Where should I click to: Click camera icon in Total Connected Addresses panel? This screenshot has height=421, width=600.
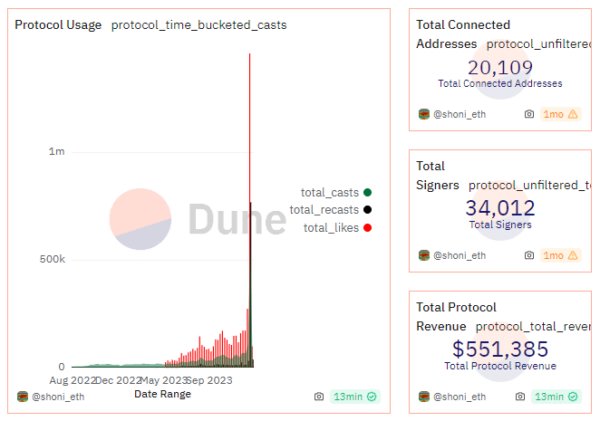point(529,114)
